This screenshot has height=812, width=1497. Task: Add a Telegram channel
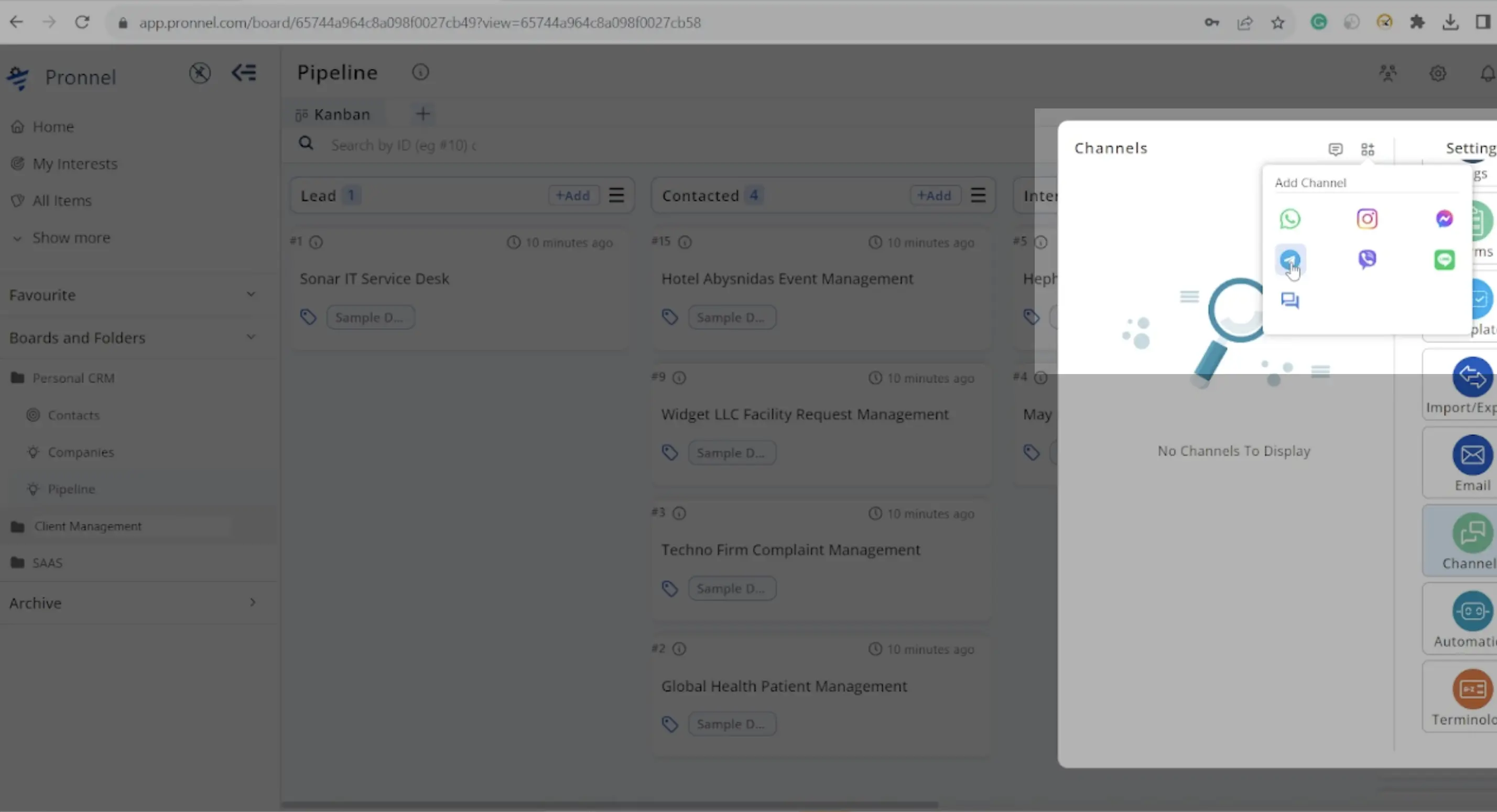pos(1289,260)
